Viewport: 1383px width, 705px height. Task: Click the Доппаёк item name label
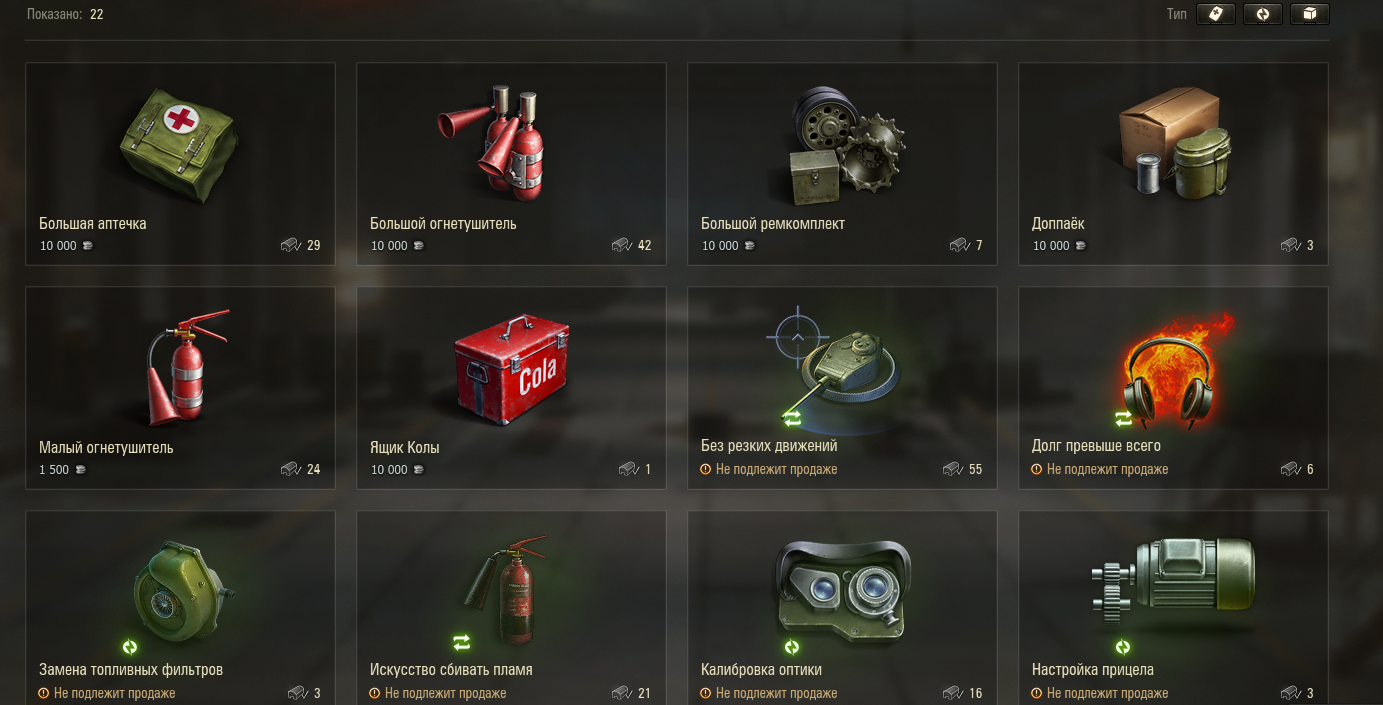click(1058, 223)
